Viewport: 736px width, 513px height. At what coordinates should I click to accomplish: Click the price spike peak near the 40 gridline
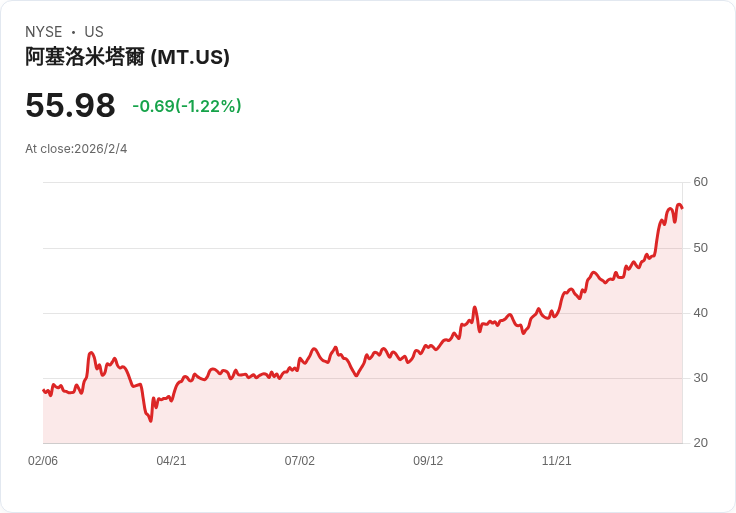tap(475, 307)
